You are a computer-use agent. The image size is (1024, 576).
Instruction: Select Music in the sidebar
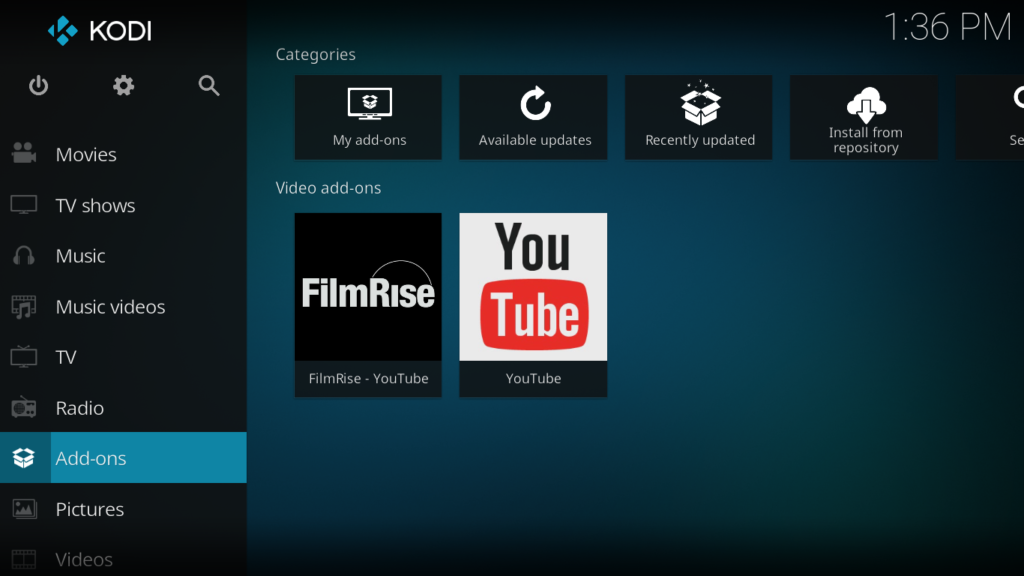(x=123, y=255)
